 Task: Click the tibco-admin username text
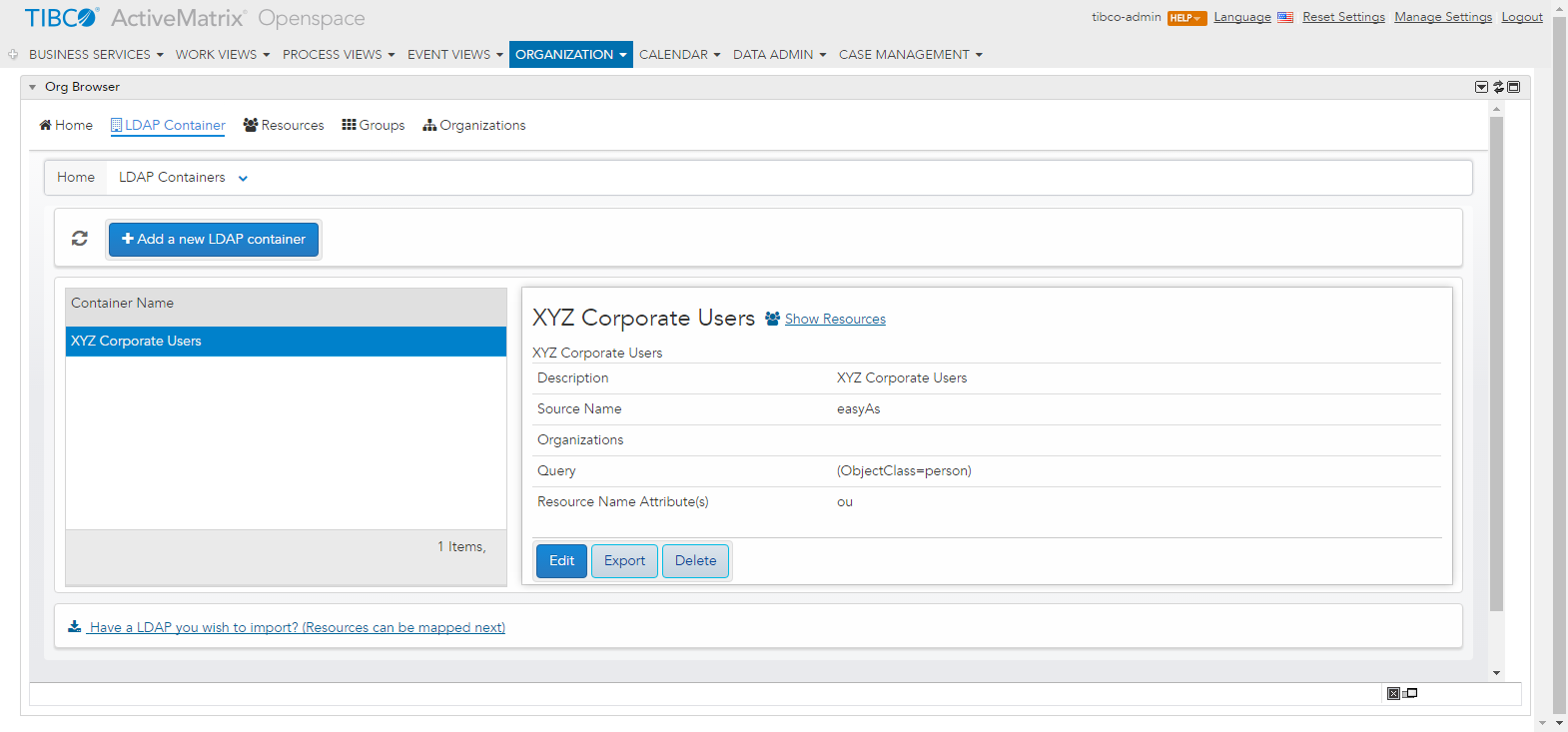pos(1127,17)
